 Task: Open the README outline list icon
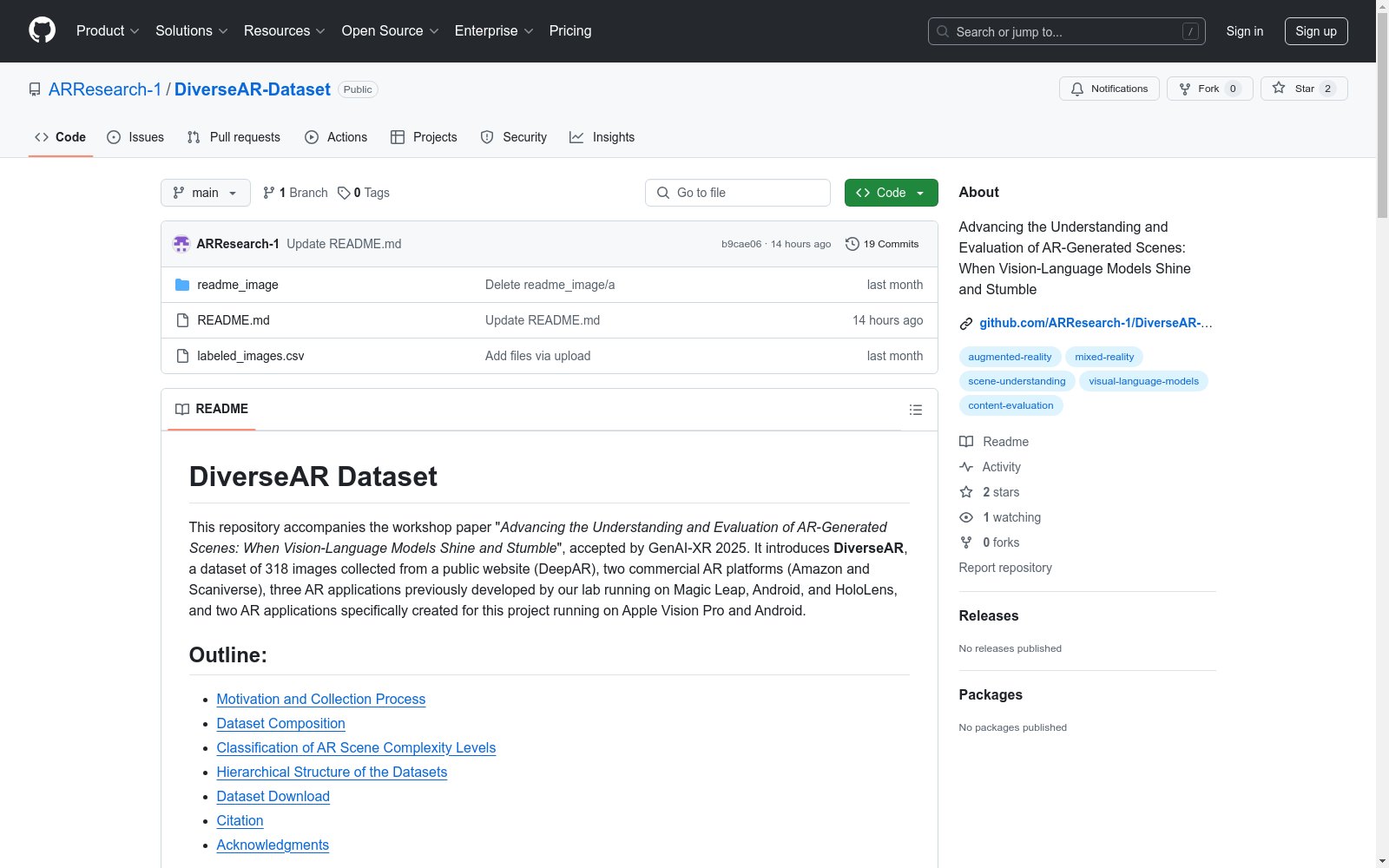(x=916, y=410)
